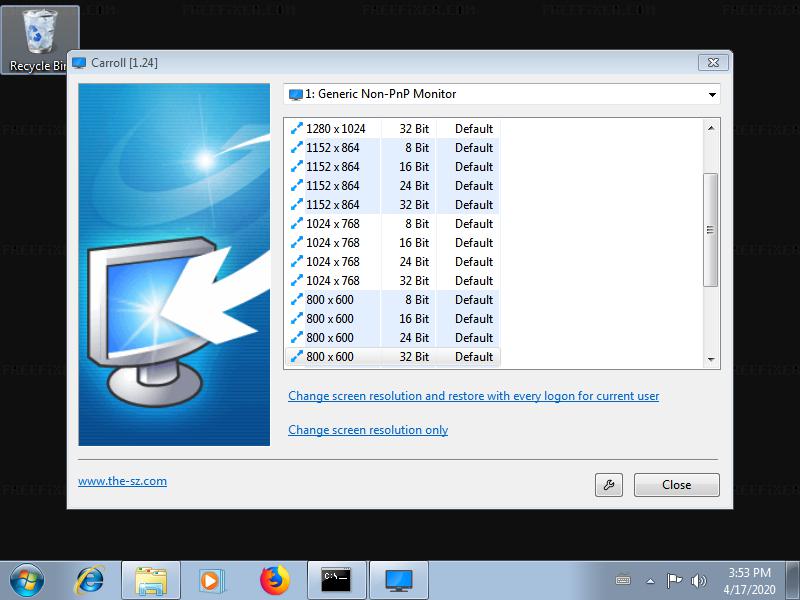
Task: Launch Internet Explorer from the taskbar
Action: (90, 580)
